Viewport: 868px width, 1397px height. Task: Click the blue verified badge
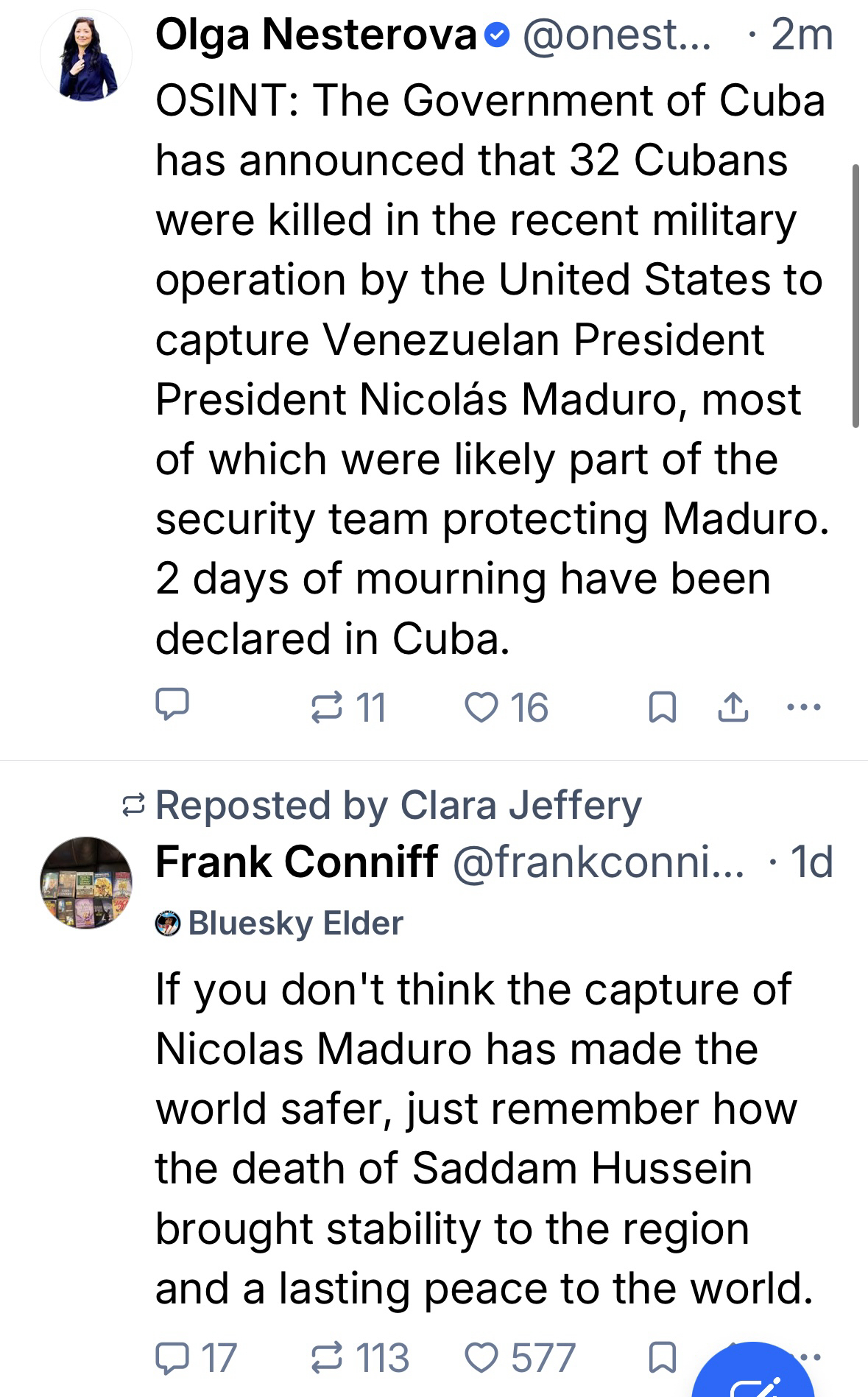[x=498, y=35]
